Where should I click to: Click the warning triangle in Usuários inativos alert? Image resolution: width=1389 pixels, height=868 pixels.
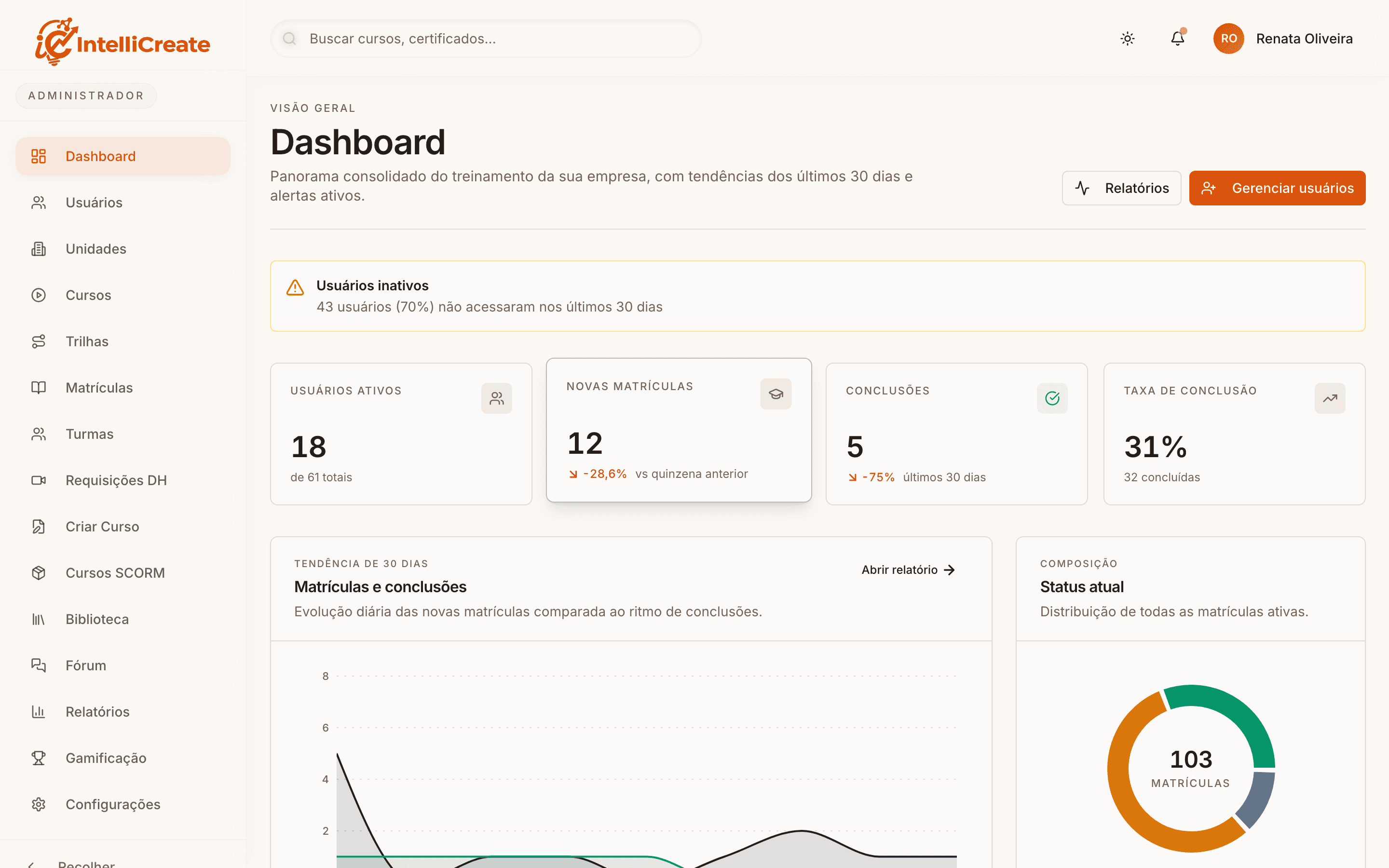tap(295, 287)
